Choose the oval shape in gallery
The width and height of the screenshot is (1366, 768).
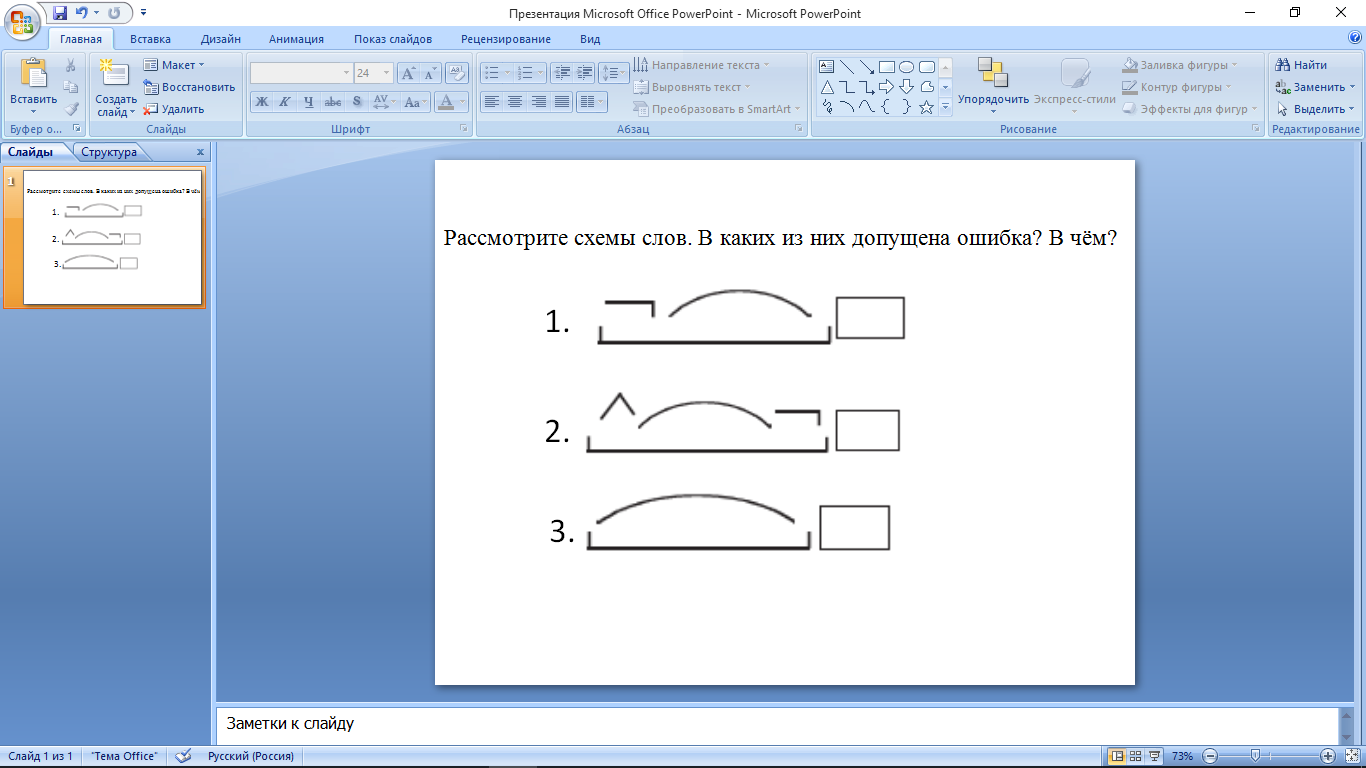[906, 67]
